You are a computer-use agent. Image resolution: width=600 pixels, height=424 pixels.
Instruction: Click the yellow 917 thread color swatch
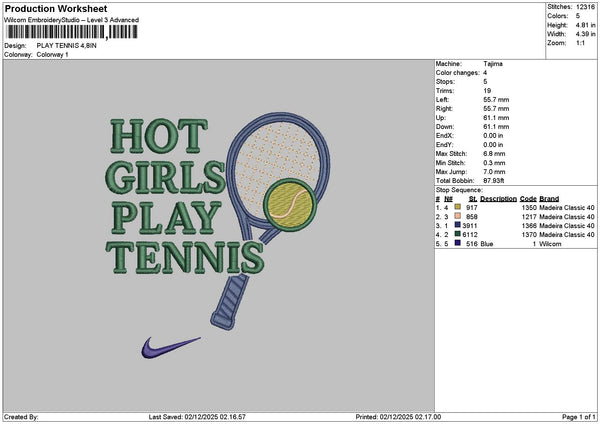457,207
